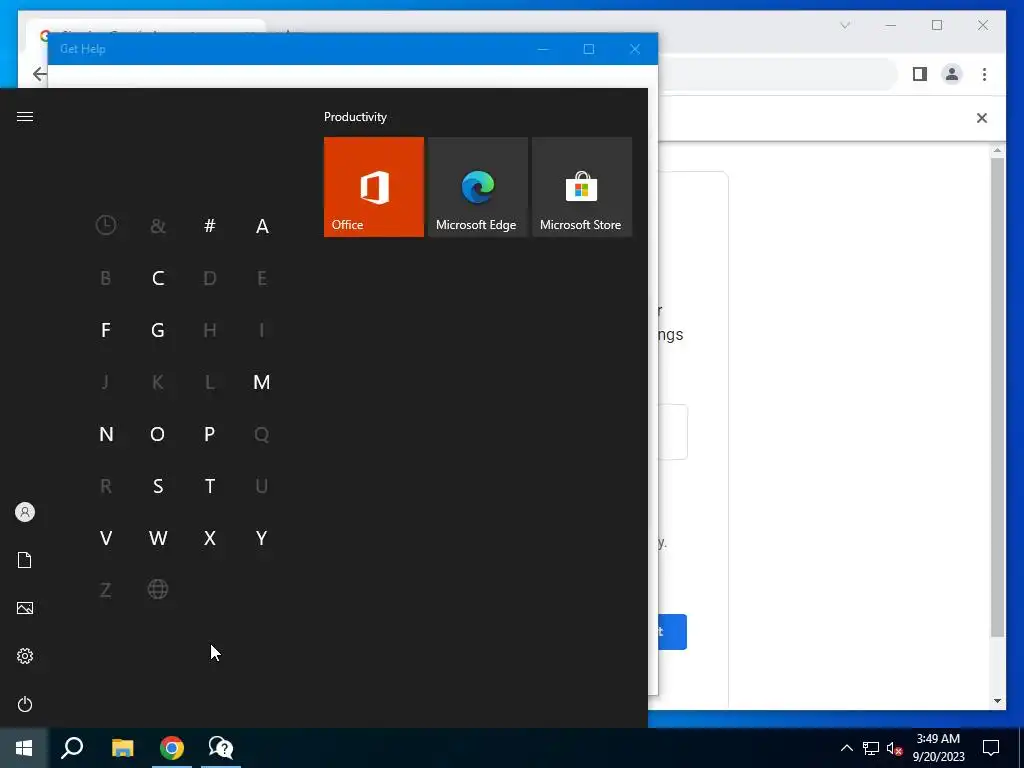Screen dimensions: 1024x768
Task: Jump to letter A apps
Action: pyautogui.click(x=262, y=225)
